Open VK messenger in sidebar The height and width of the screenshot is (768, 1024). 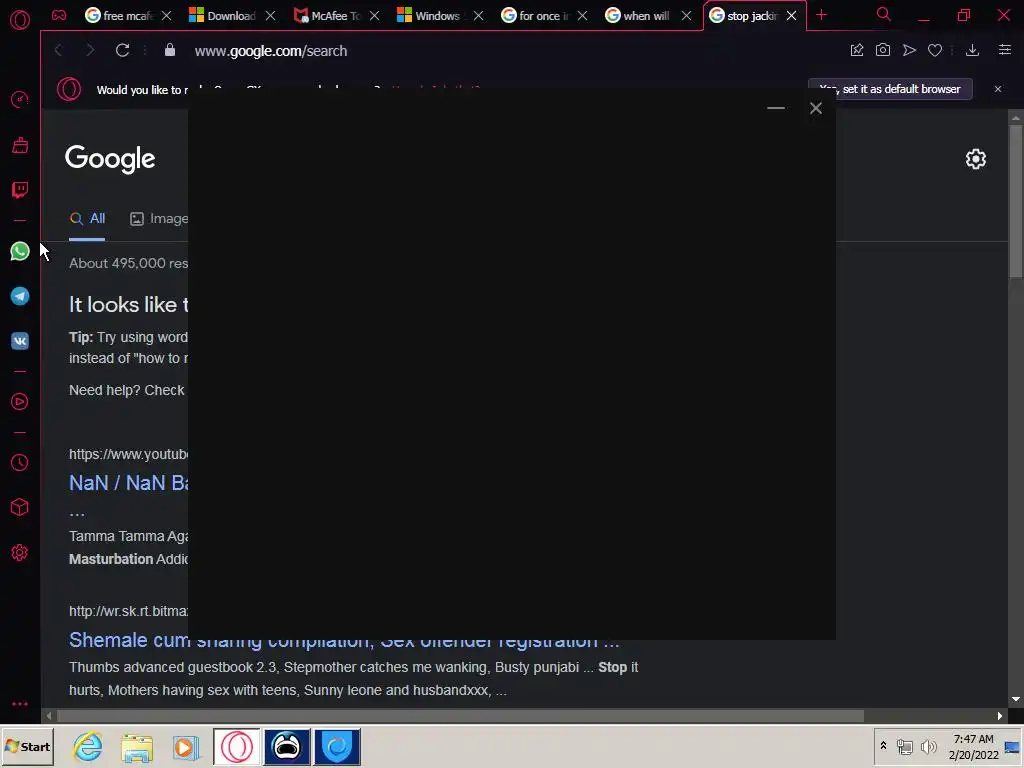pyautogui.click(x=20, y=341)
